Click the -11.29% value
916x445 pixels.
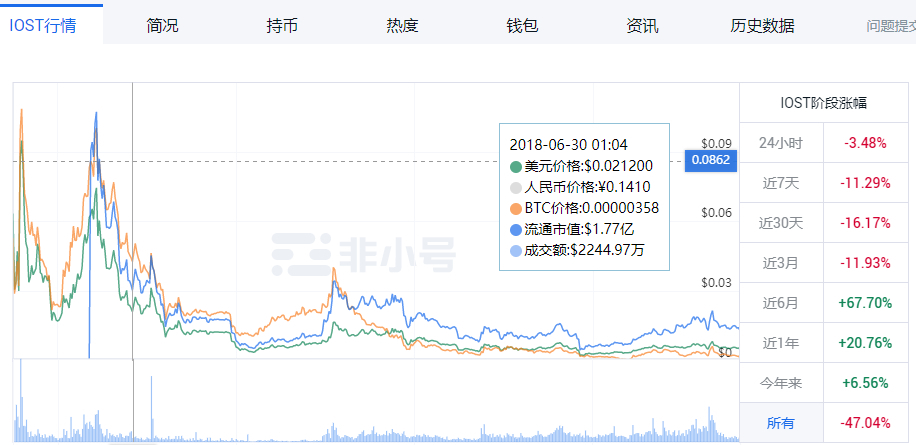(x=866, y=183)
